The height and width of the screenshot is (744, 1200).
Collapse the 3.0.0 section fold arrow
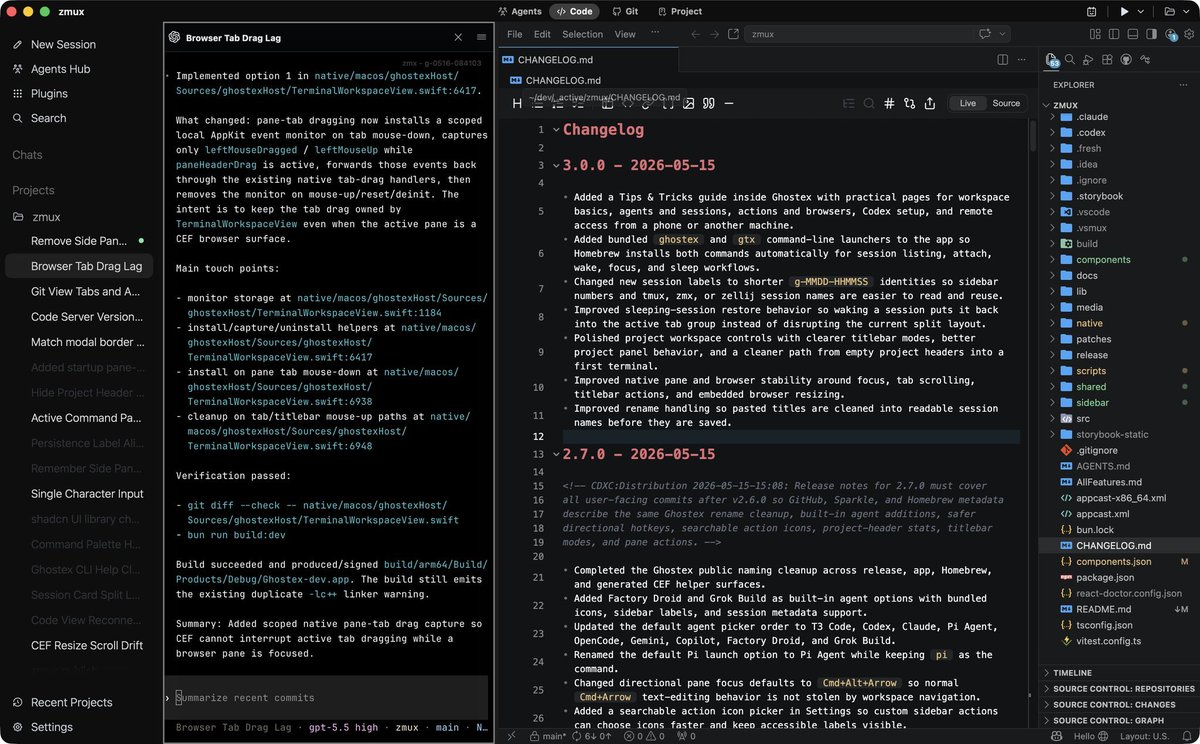[556, 165]
